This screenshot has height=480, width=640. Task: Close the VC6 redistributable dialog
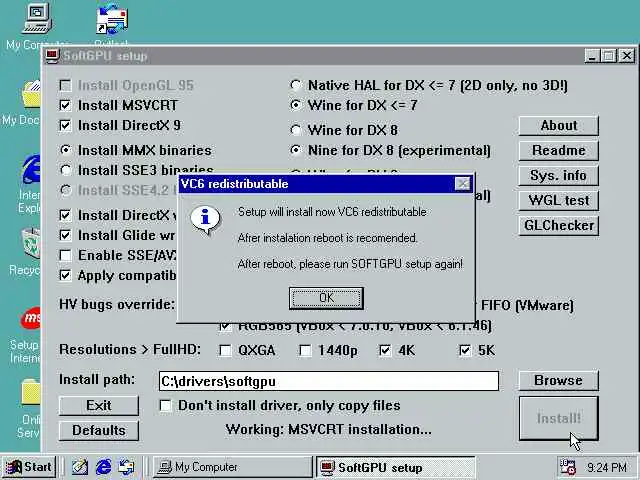462,184
